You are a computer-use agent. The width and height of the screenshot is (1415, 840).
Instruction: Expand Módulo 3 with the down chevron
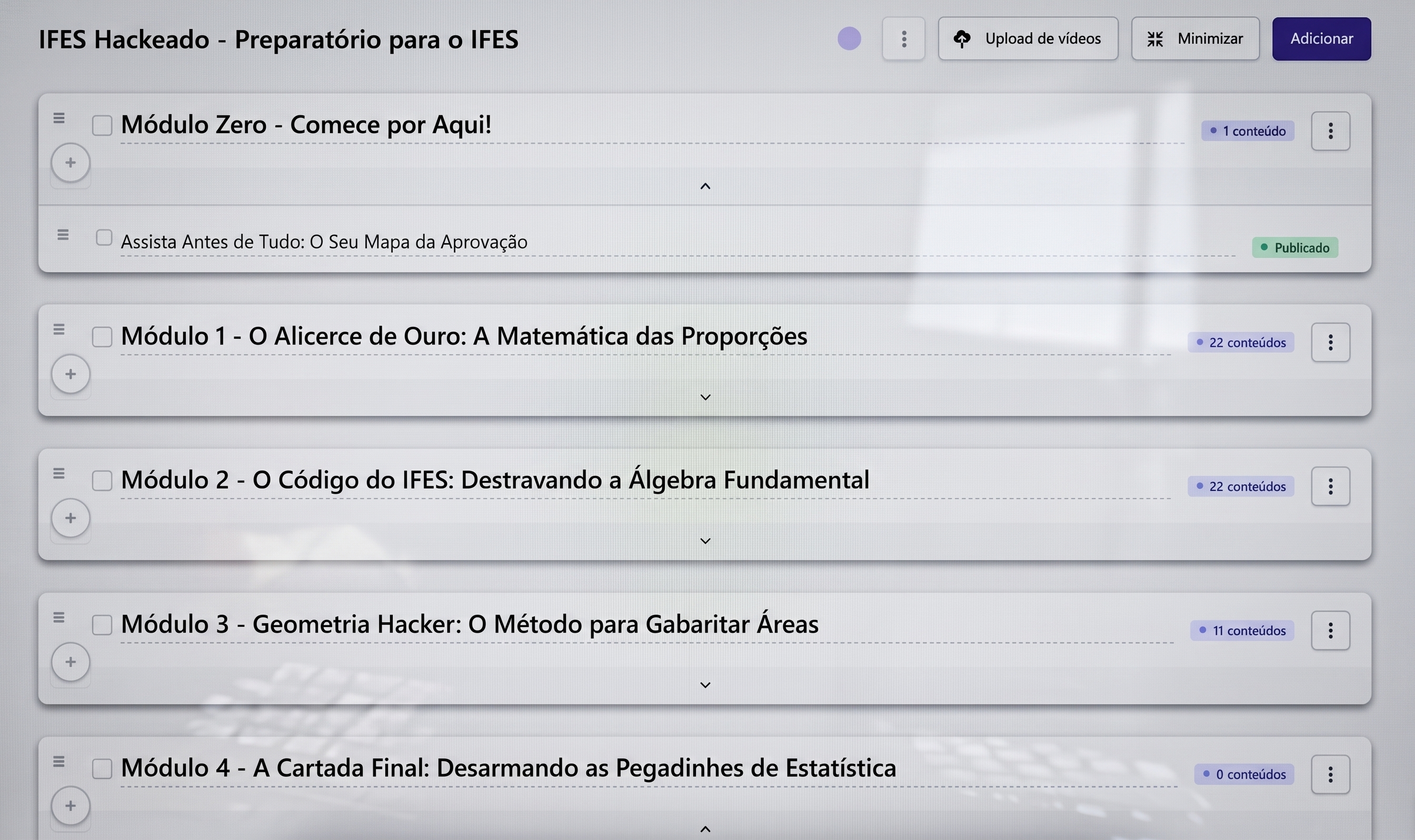coord(705,685)
